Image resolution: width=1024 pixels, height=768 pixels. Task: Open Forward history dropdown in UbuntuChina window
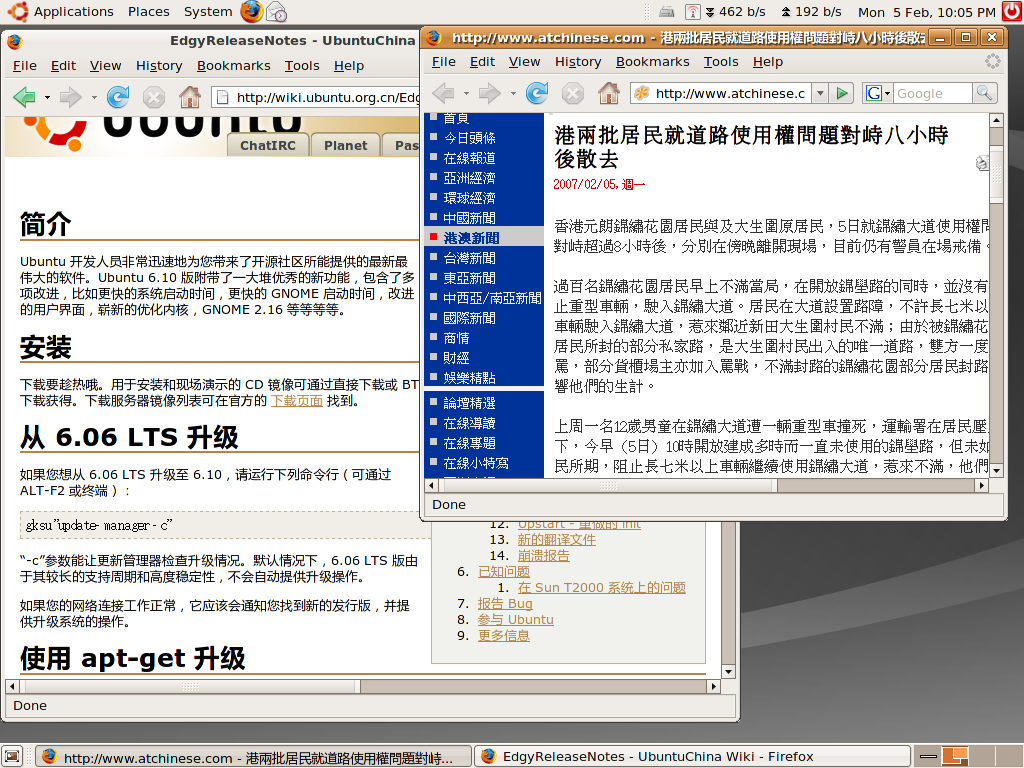(94, 98)
